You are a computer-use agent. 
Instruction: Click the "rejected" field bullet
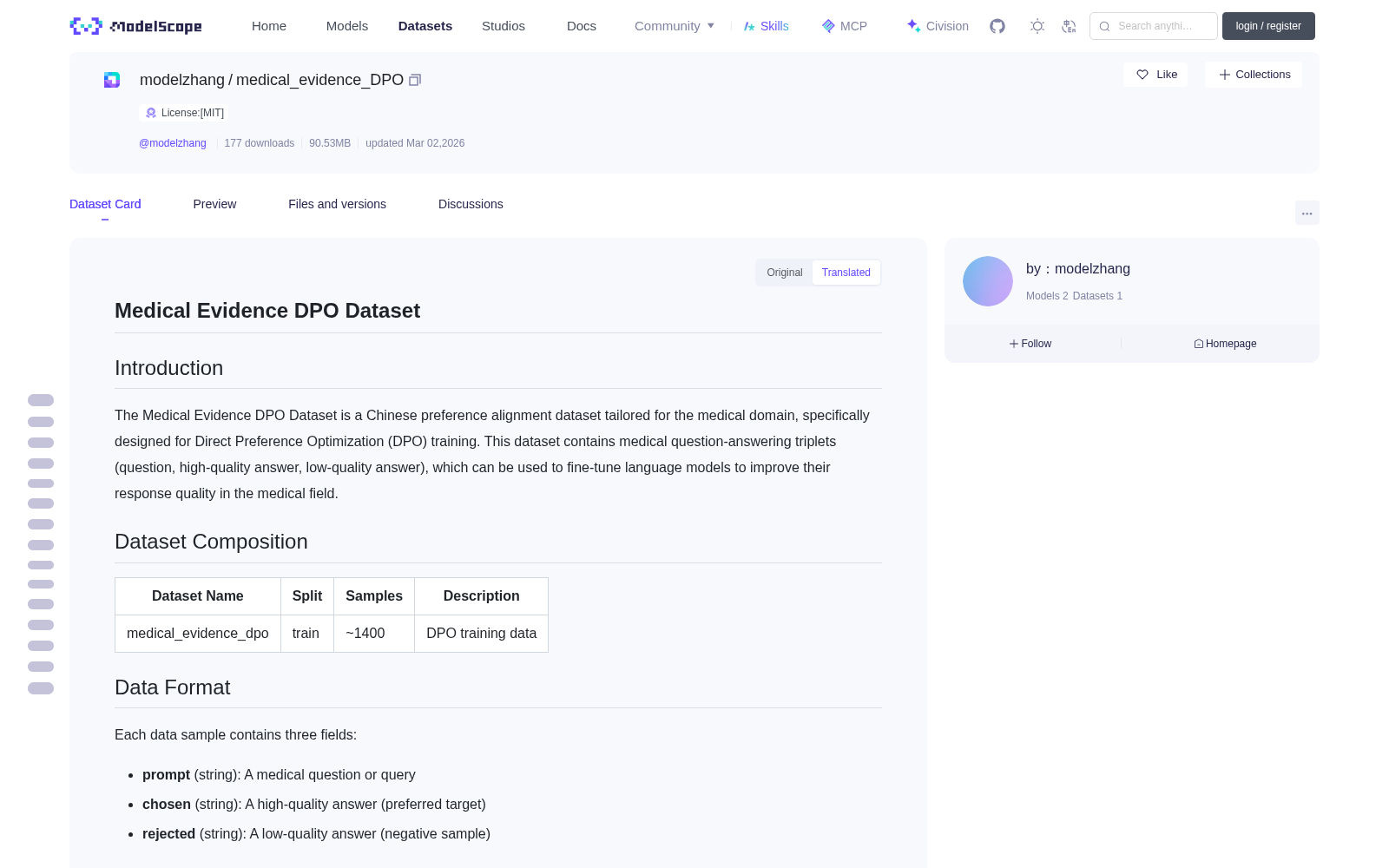point(316,834)
